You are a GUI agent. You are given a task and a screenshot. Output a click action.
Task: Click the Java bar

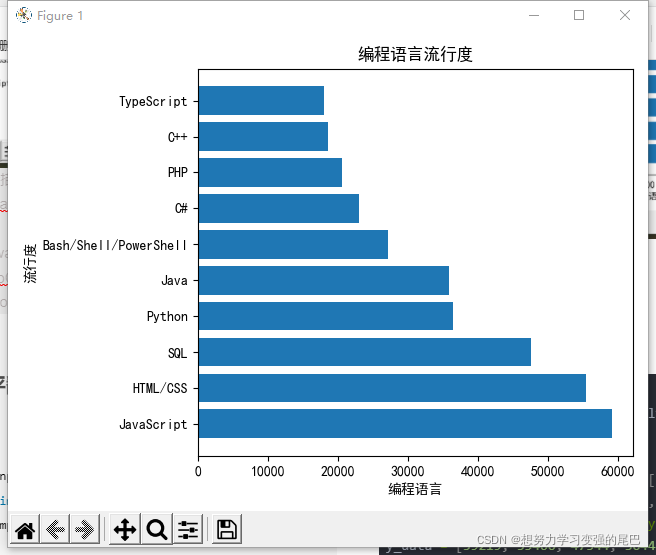(324, 280)
